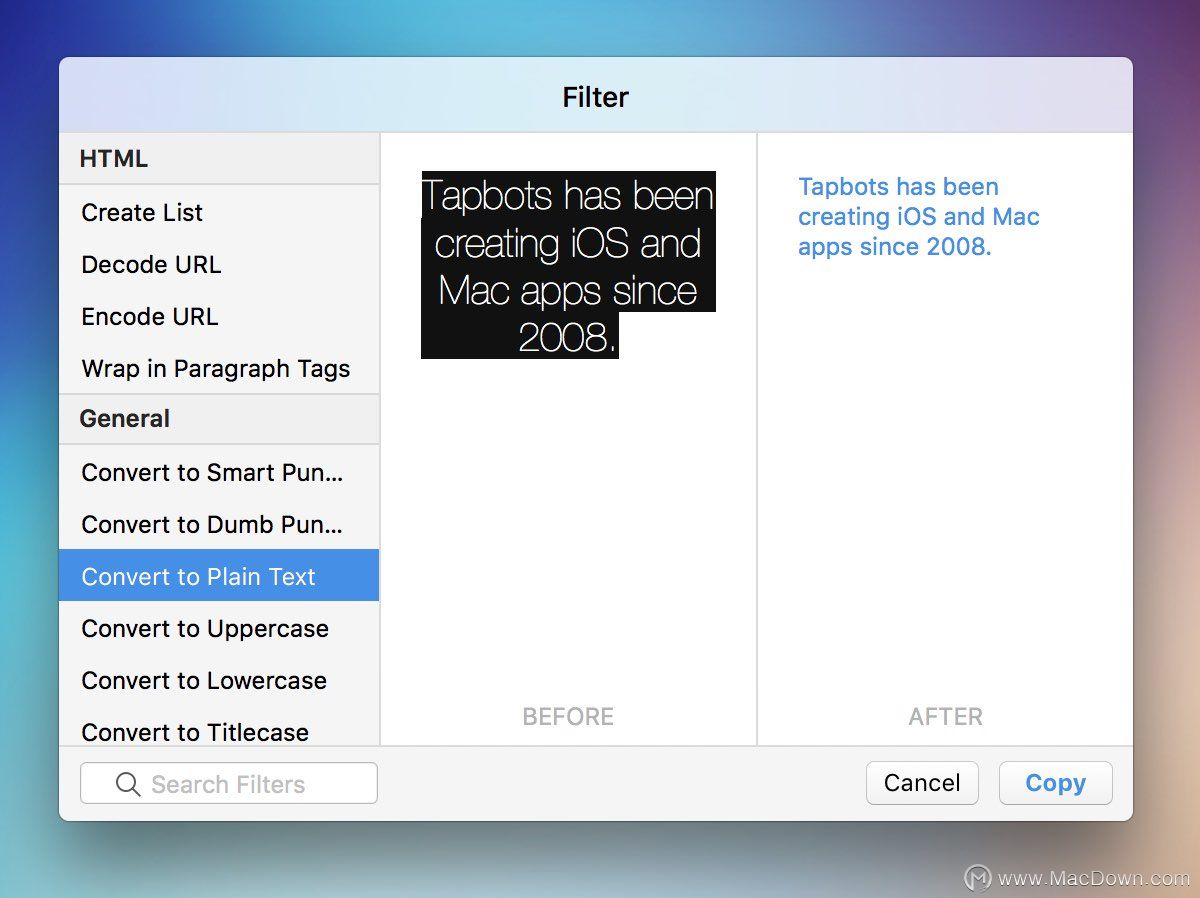
Task: Select Convert to Plain Text filter
Action: click(219, 575)
